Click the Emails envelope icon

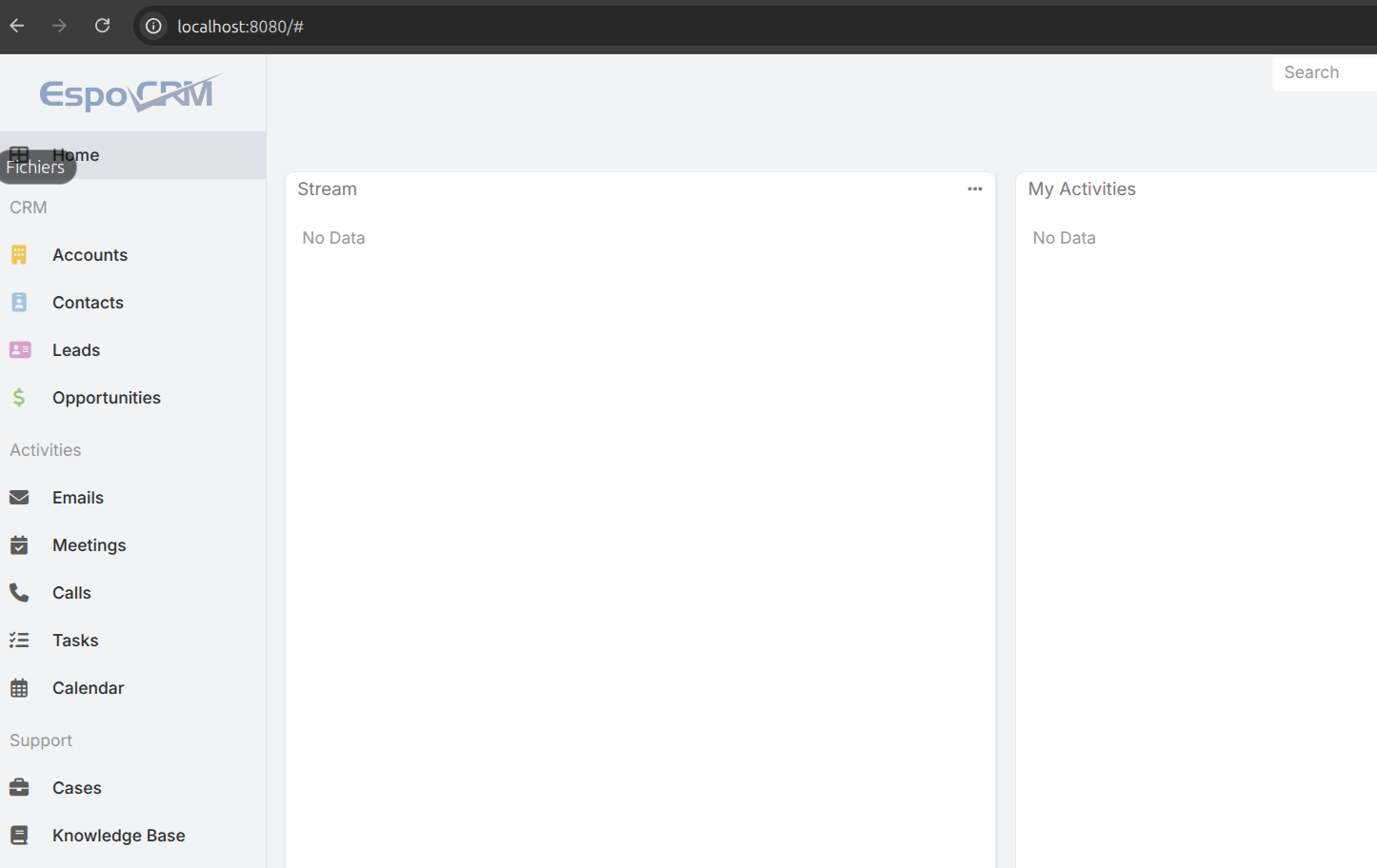(19, 498)
